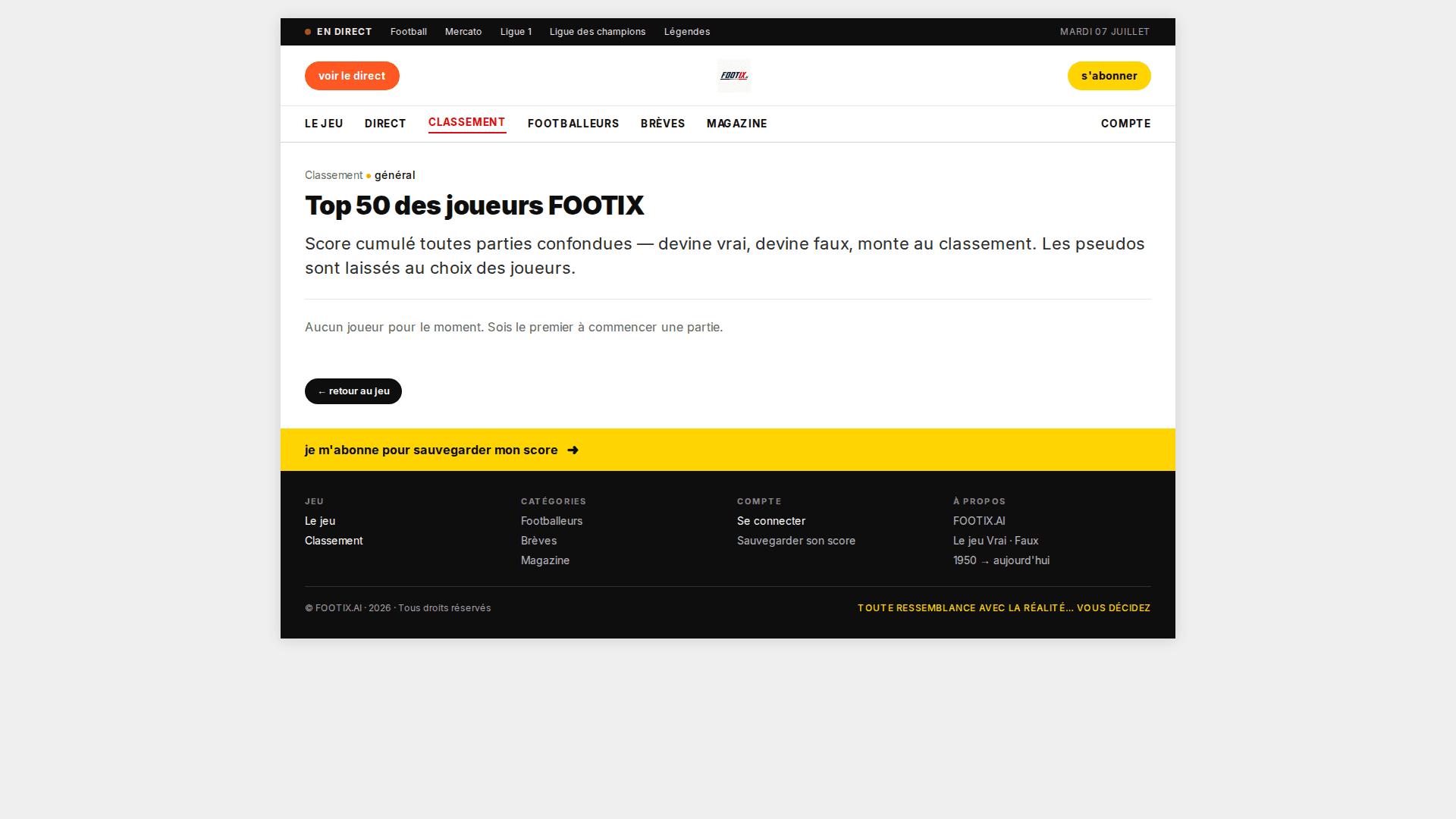
Task: Switch to the LE JEU nav tab
Action: (x=324, y=124)
